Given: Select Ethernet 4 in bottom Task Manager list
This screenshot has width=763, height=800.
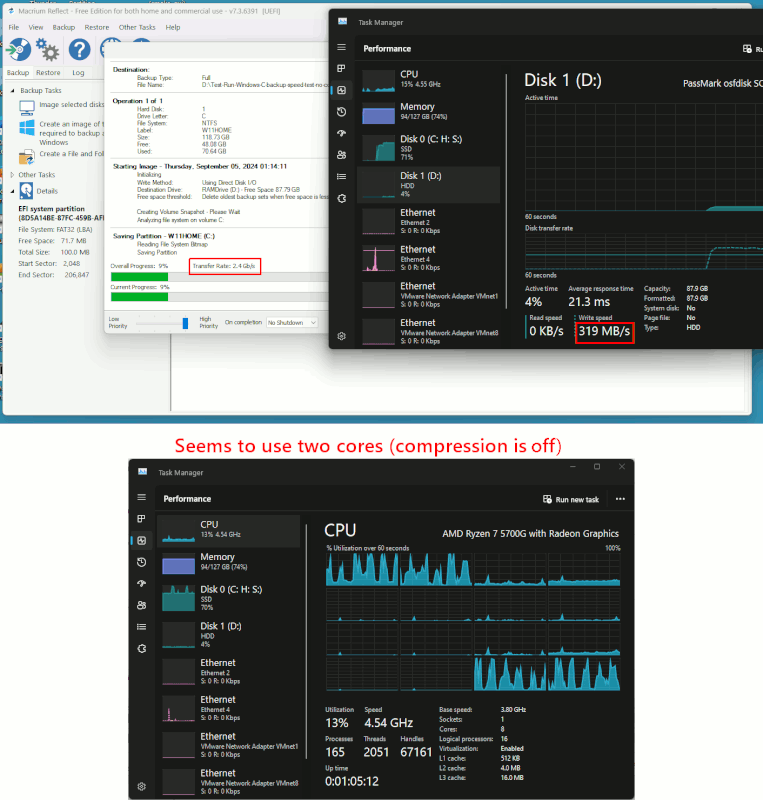Looking at the screenshot, I should [229, 708].
